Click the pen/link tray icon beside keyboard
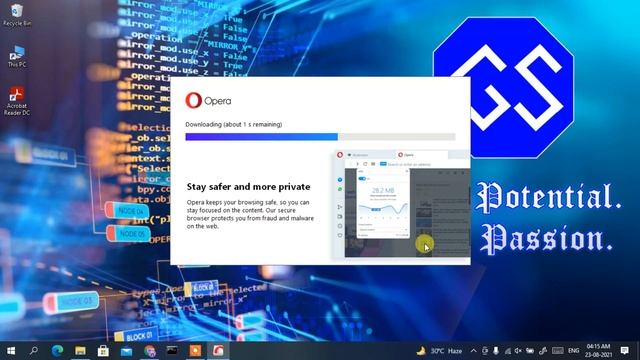 pyautogui.click(x=543, y=351)
